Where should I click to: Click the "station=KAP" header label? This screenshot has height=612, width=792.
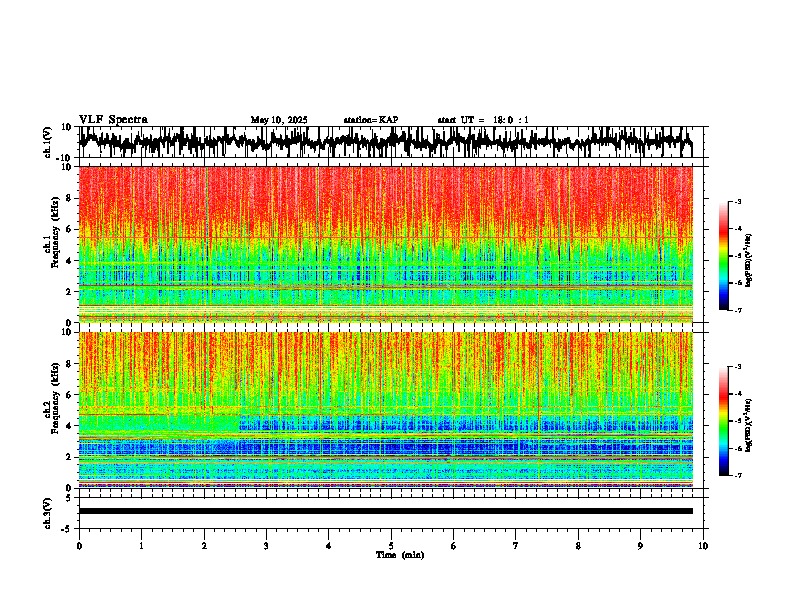click(x=371, y=120)
